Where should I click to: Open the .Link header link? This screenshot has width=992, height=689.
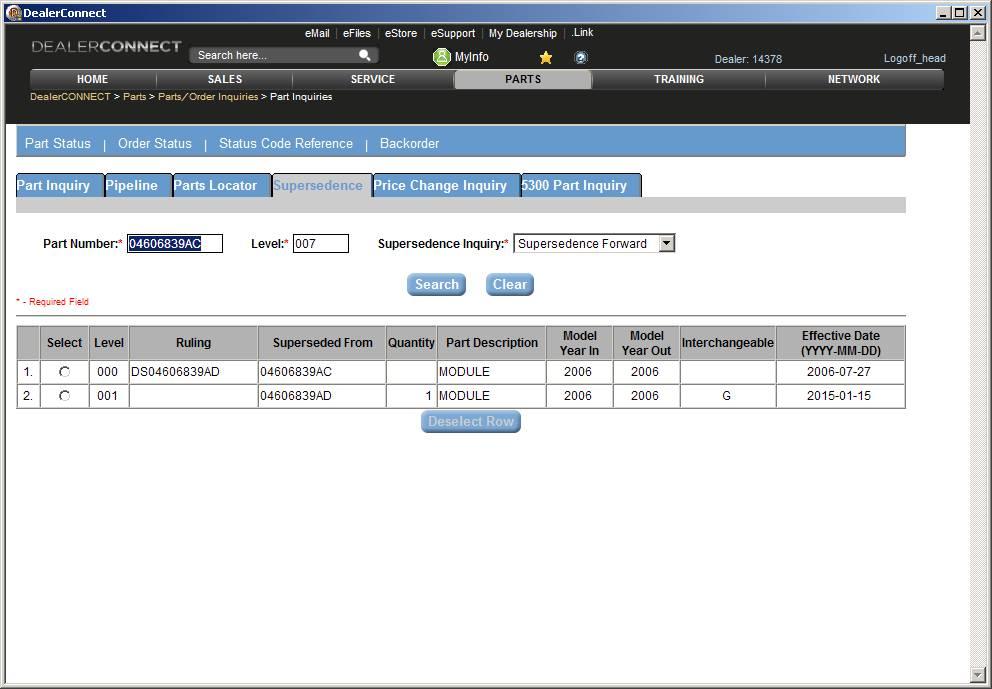coord(582,32)
